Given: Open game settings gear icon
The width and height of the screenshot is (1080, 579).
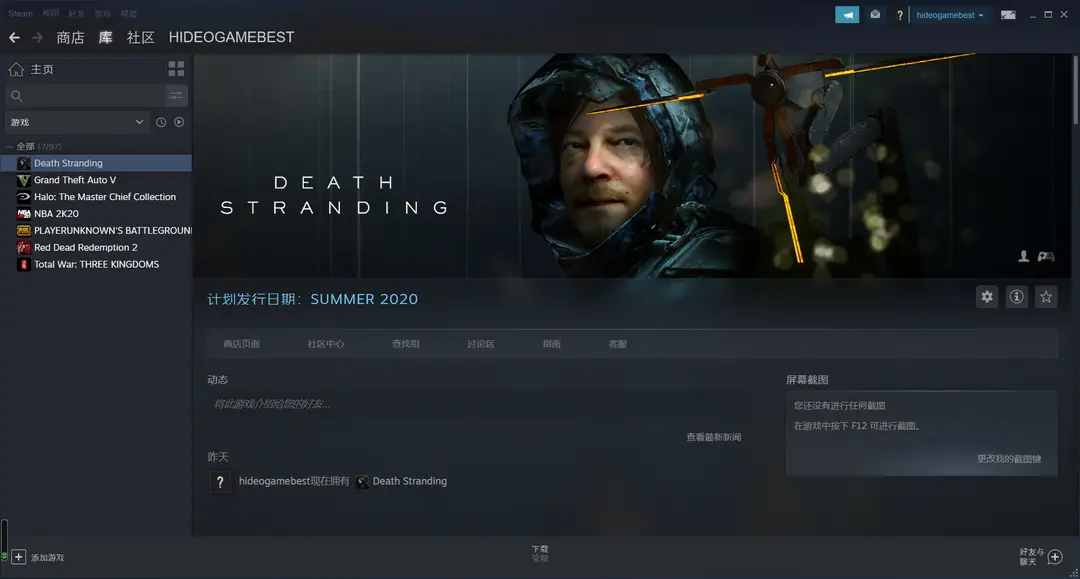Looking at the screenshot, I should click(987, 297).
